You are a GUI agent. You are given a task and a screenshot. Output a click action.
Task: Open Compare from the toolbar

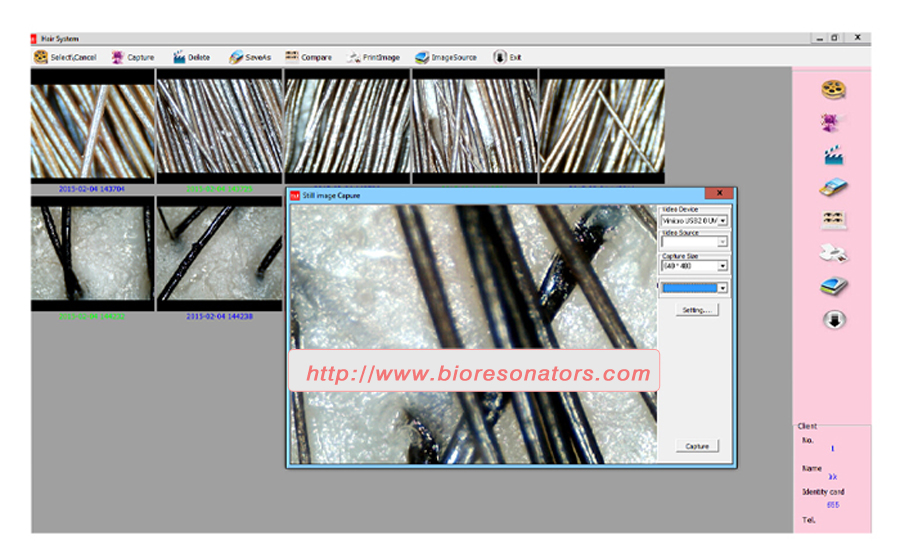pos(308,57)
